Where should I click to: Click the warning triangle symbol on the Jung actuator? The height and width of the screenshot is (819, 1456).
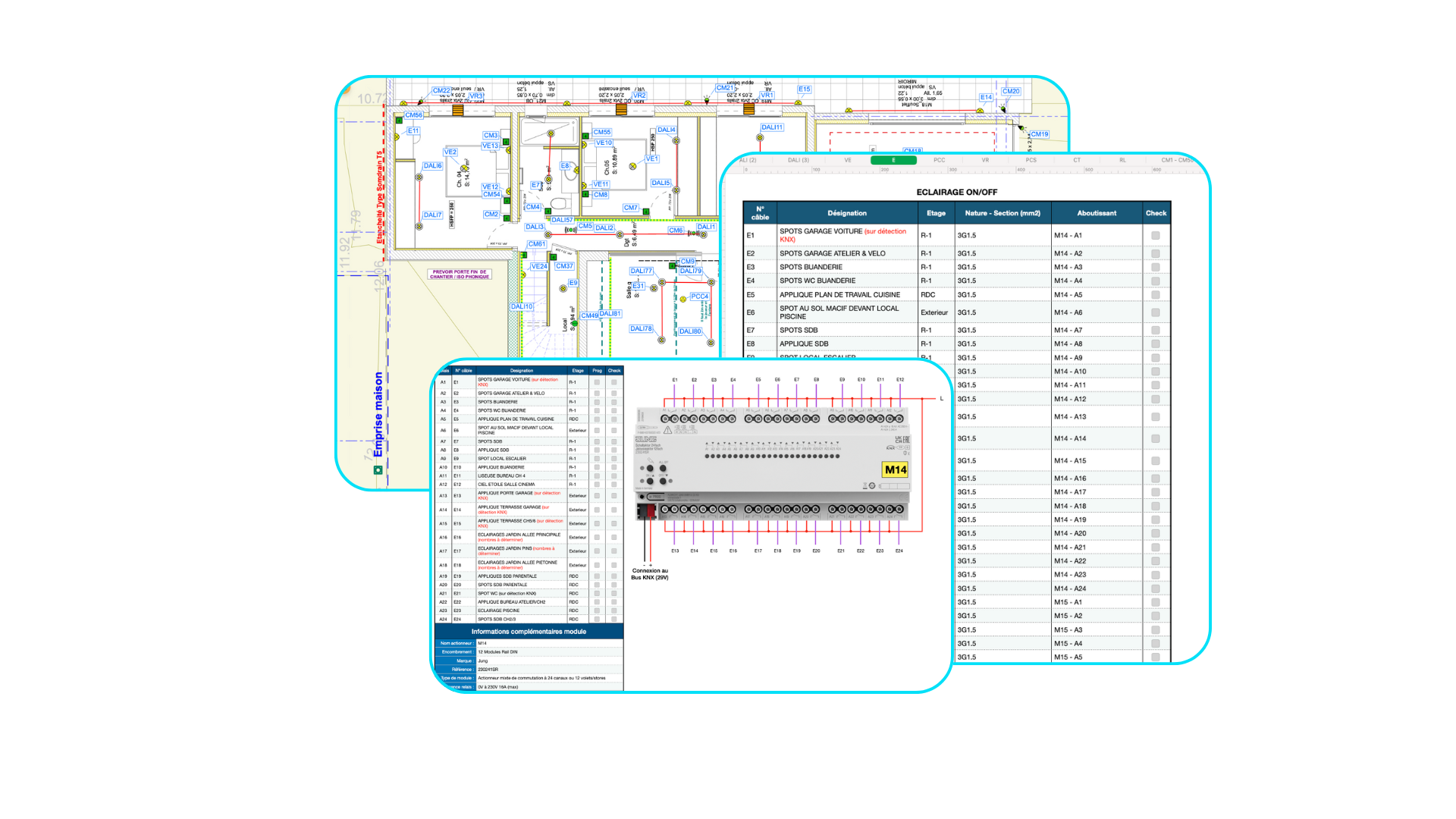click(667, 430)
